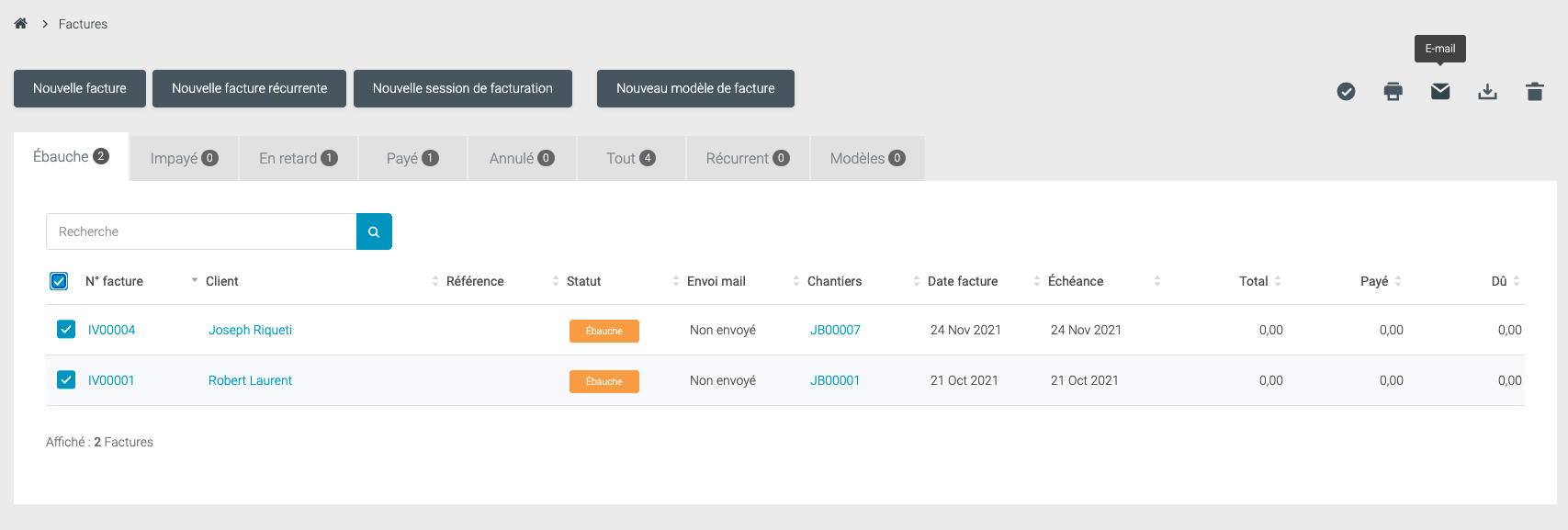Print the selected invoices
Viewport: 1568px width, 530px height.
pos(1393,91)
